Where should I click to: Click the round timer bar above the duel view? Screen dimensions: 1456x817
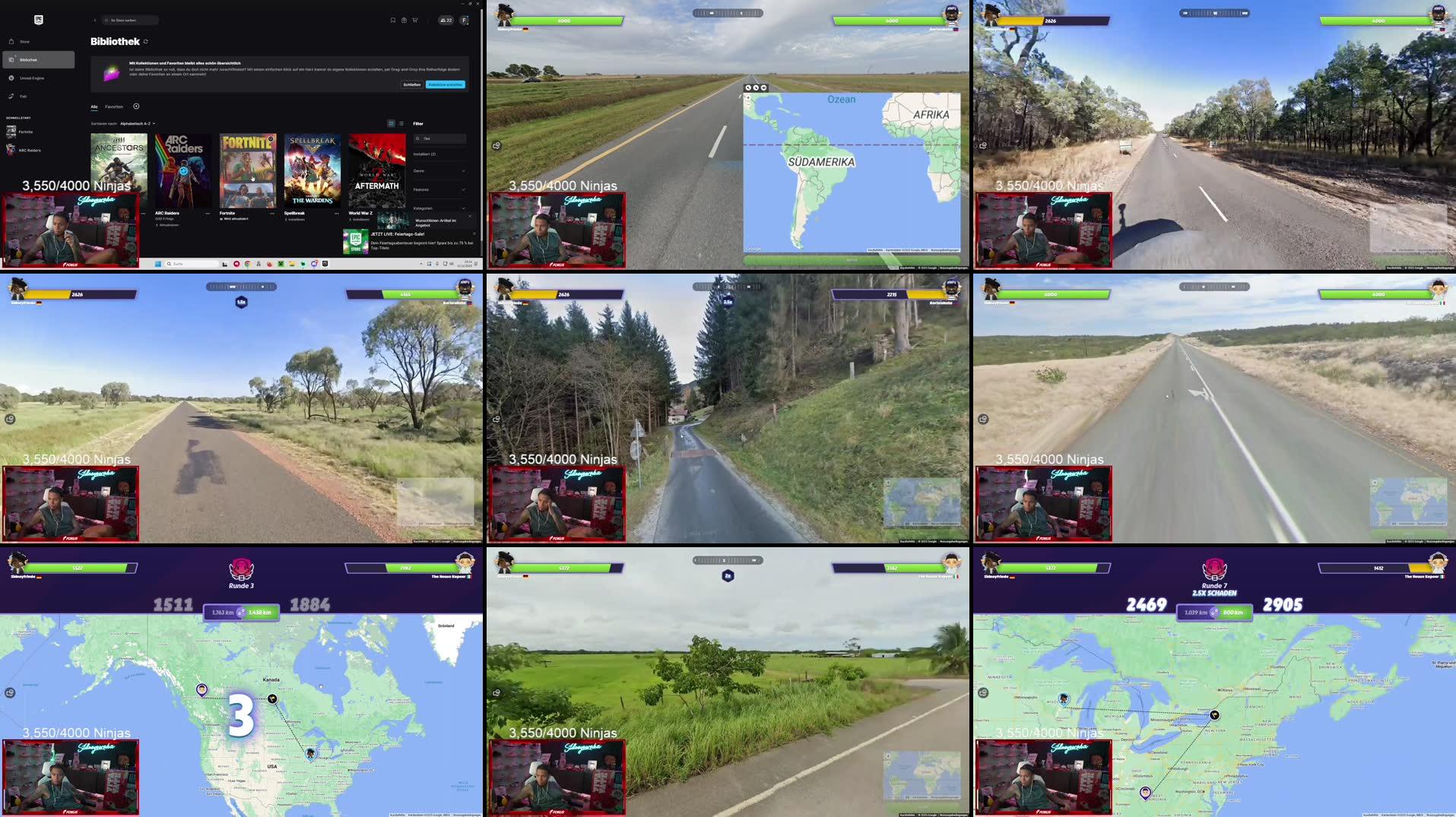tap(728, 13)
